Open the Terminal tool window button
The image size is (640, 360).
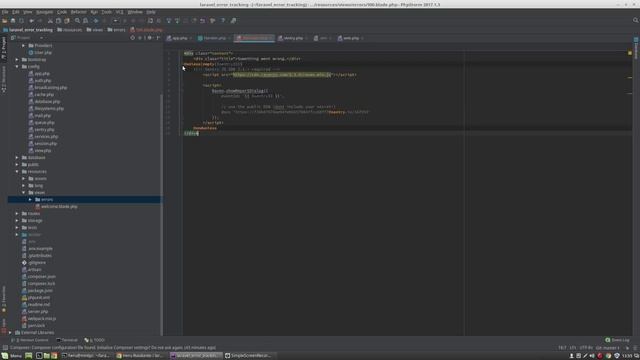coord(67,340)
